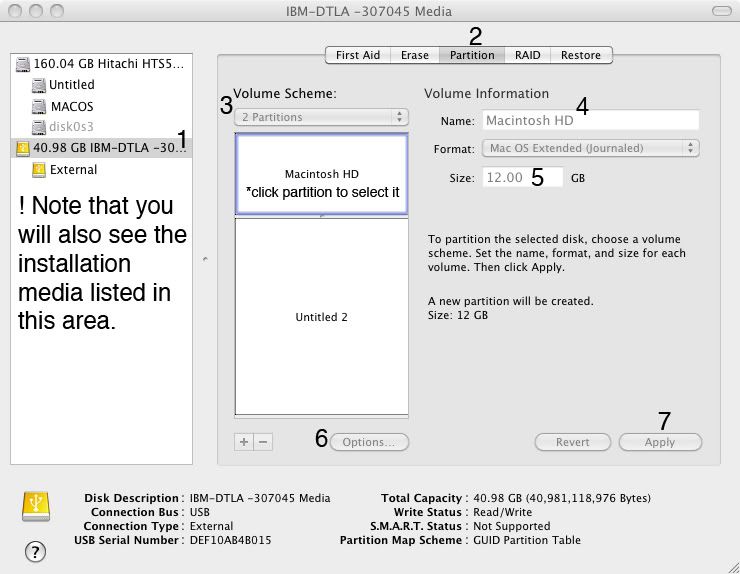Click the window toolbar toggle pill
740x574 pixels.
pyautogui.click(x=722, y=11)
